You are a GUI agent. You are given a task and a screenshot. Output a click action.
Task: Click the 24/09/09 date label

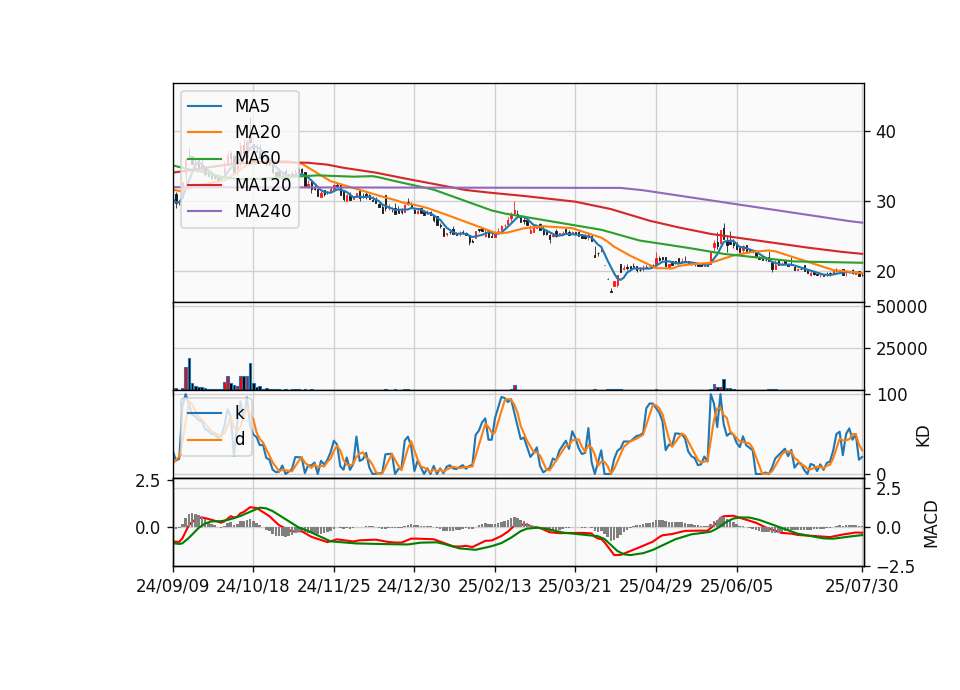(x=173, y=586)
